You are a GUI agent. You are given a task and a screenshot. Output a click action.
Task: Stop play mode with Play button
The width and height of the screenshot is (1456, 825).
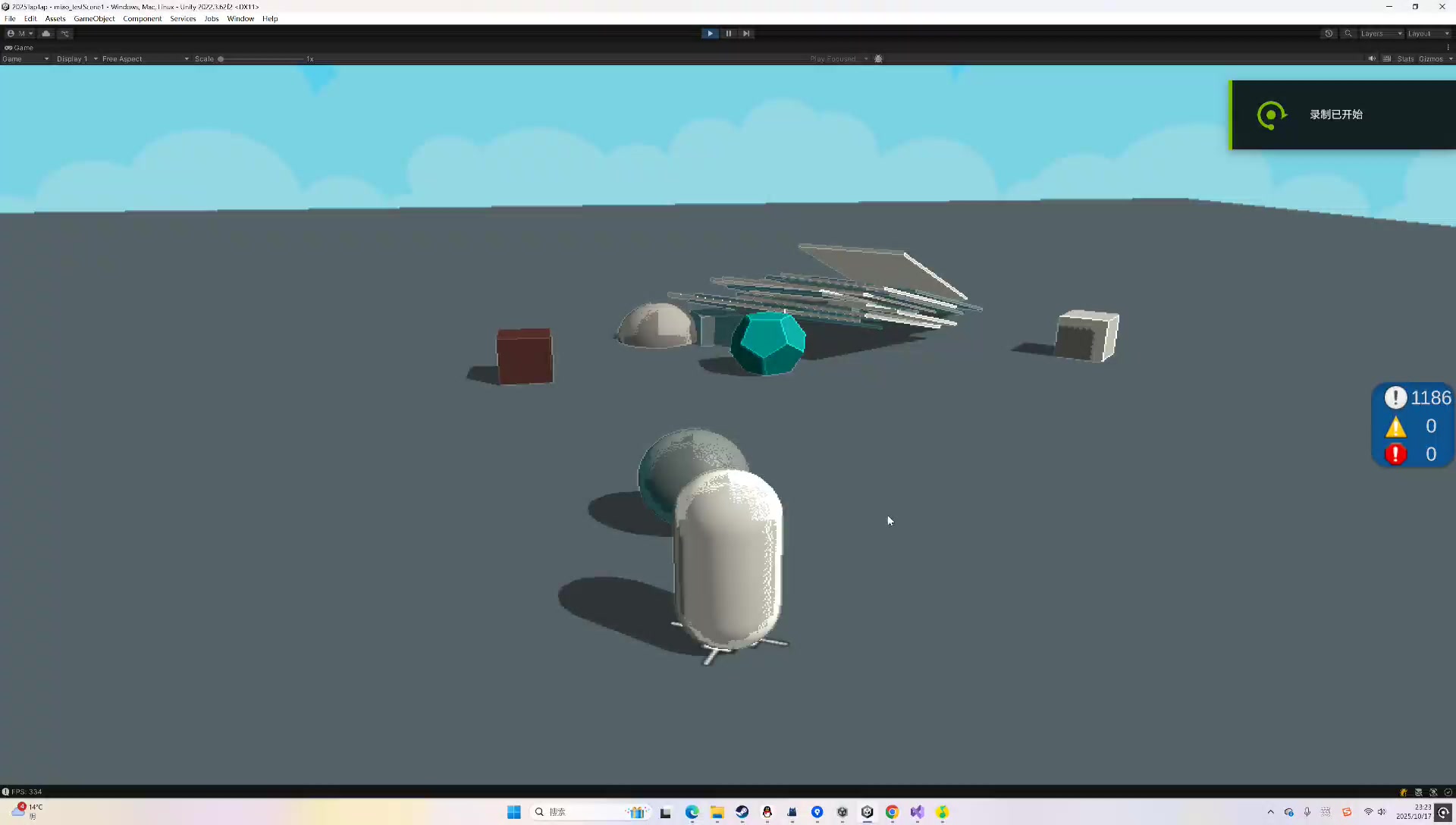click(x=710, y=33)
